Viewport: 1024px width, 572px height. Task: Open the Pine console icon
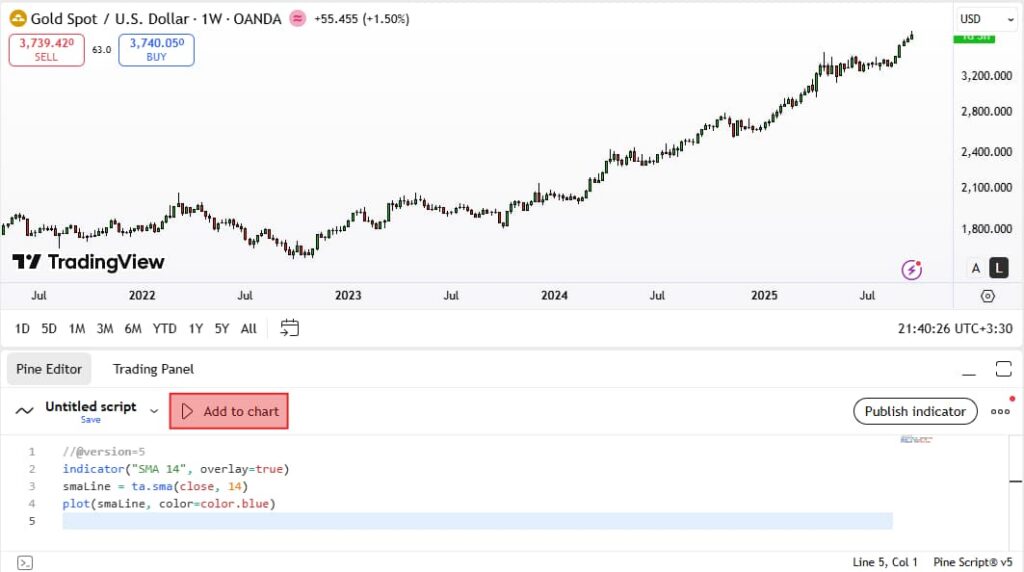click(x=25, y=562)
